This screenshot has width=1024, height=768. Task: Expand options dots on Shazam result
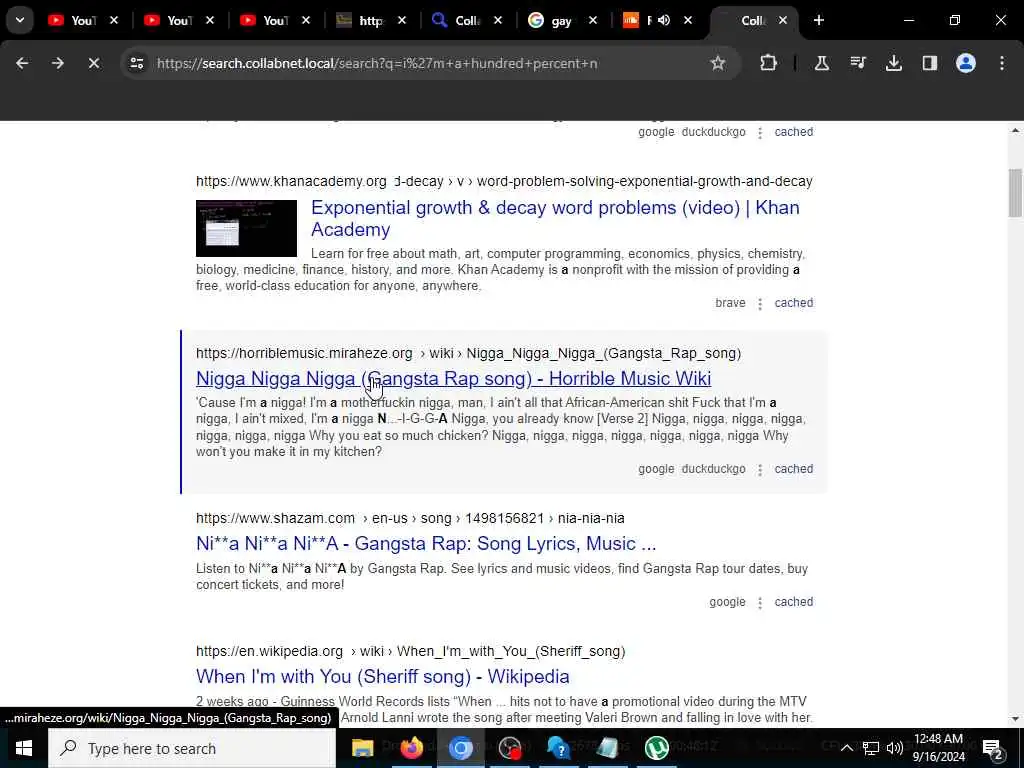pyautogui.click(x=760, y=603)
